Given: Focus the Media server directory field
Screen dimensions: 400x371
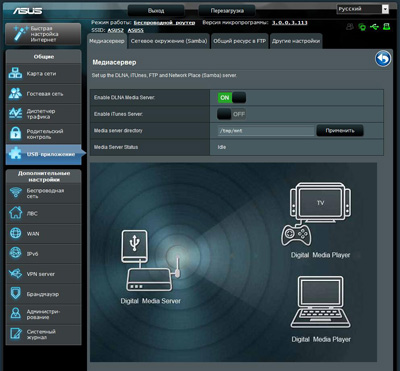Looking at the screenshot, I should pos(266,131).
